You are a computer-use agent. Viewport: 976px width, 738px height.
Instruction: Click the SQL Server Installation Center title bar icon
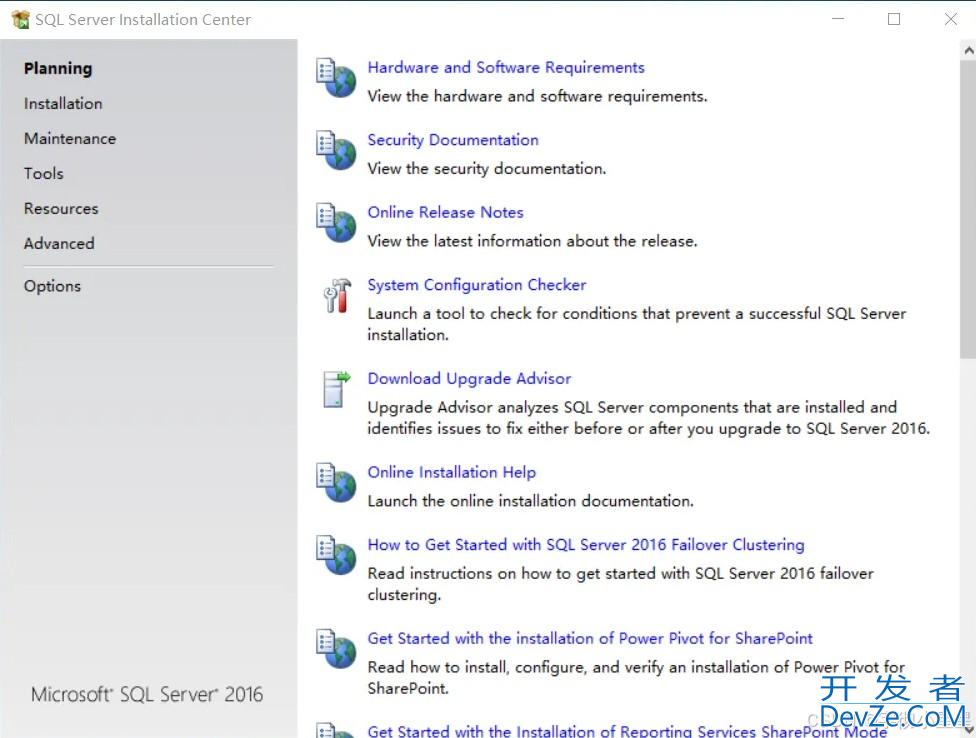coord(21,19)
